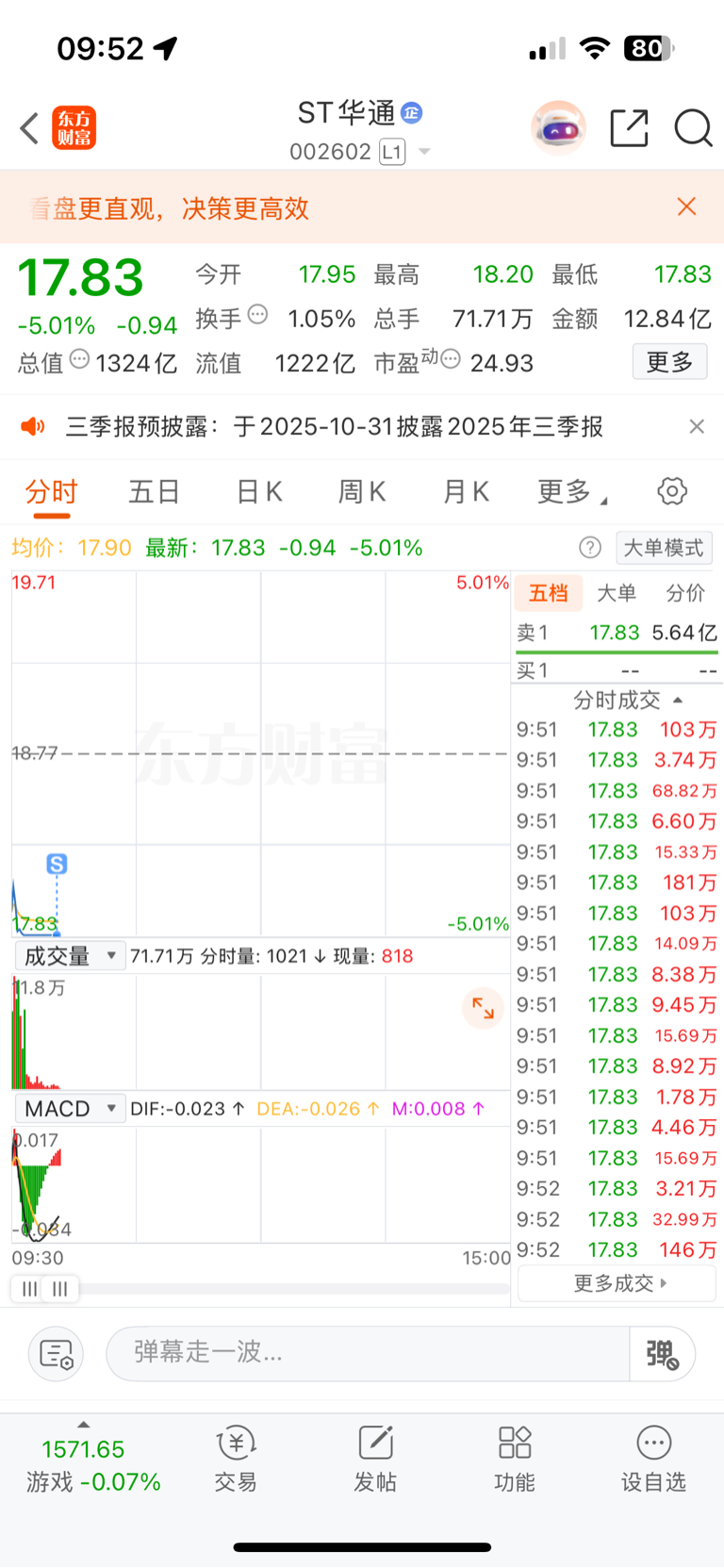This screenshot has height=1568, width=724.
Task: Switch to 五日 tab
Action: click(x=155, y=492)
